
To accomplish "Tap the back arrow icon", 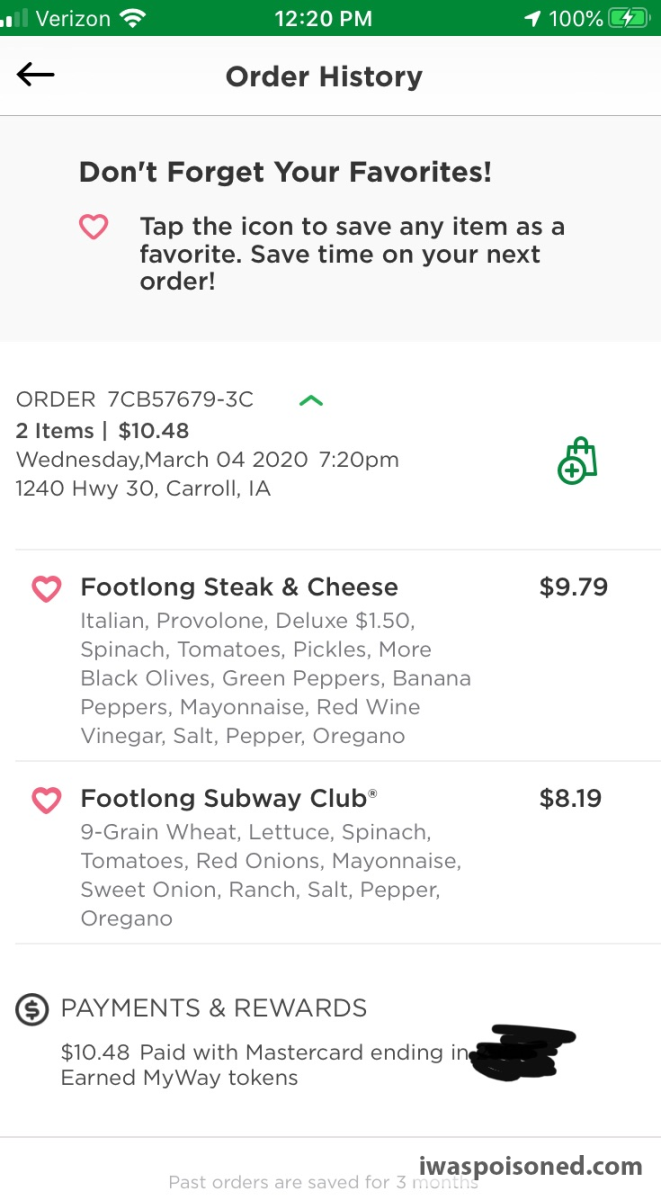I will pyautogui.click(x=35, y=75).
